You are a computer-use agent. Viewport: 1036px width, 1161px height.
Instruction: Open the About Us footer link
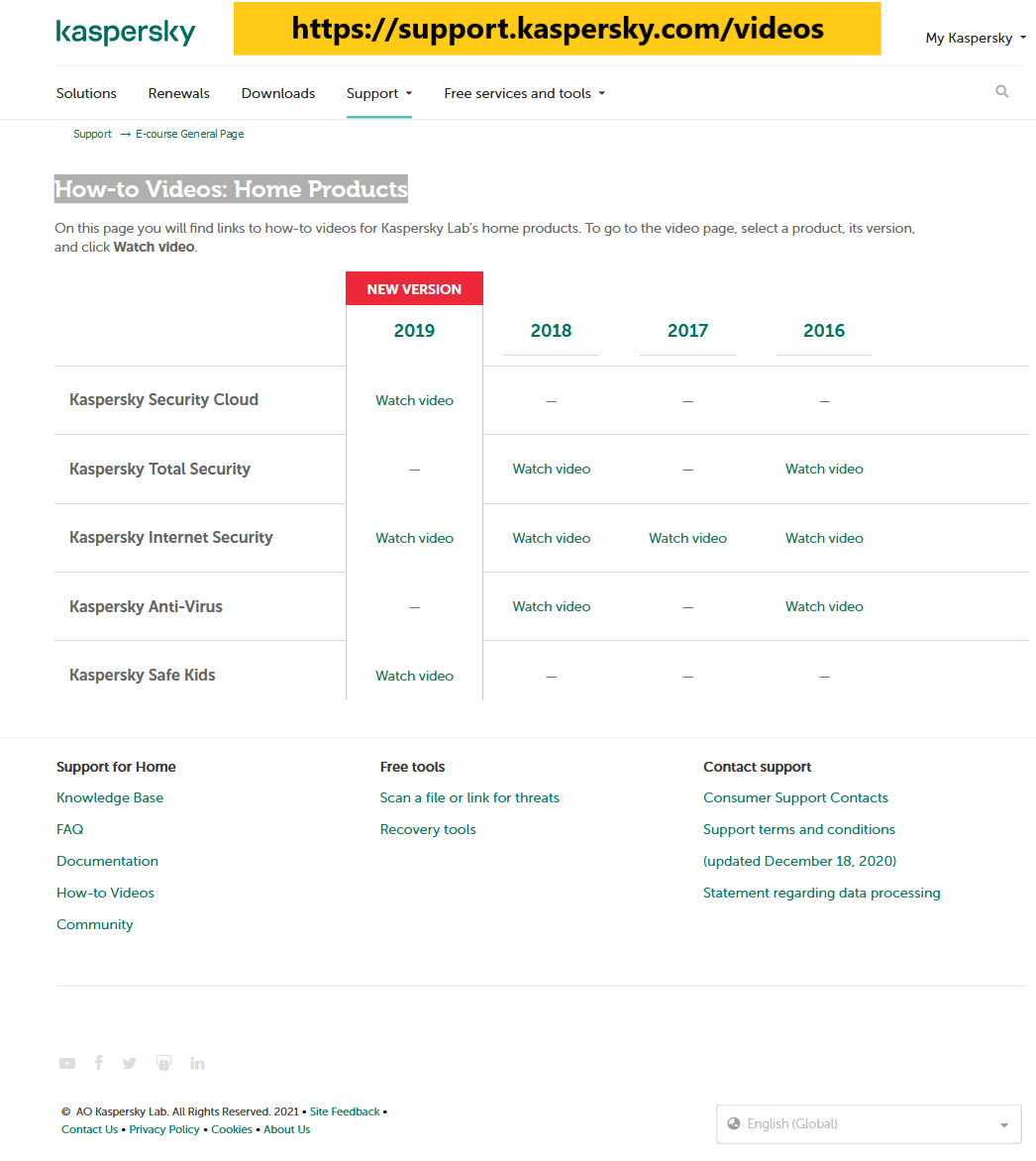(x=286, y=1129)
